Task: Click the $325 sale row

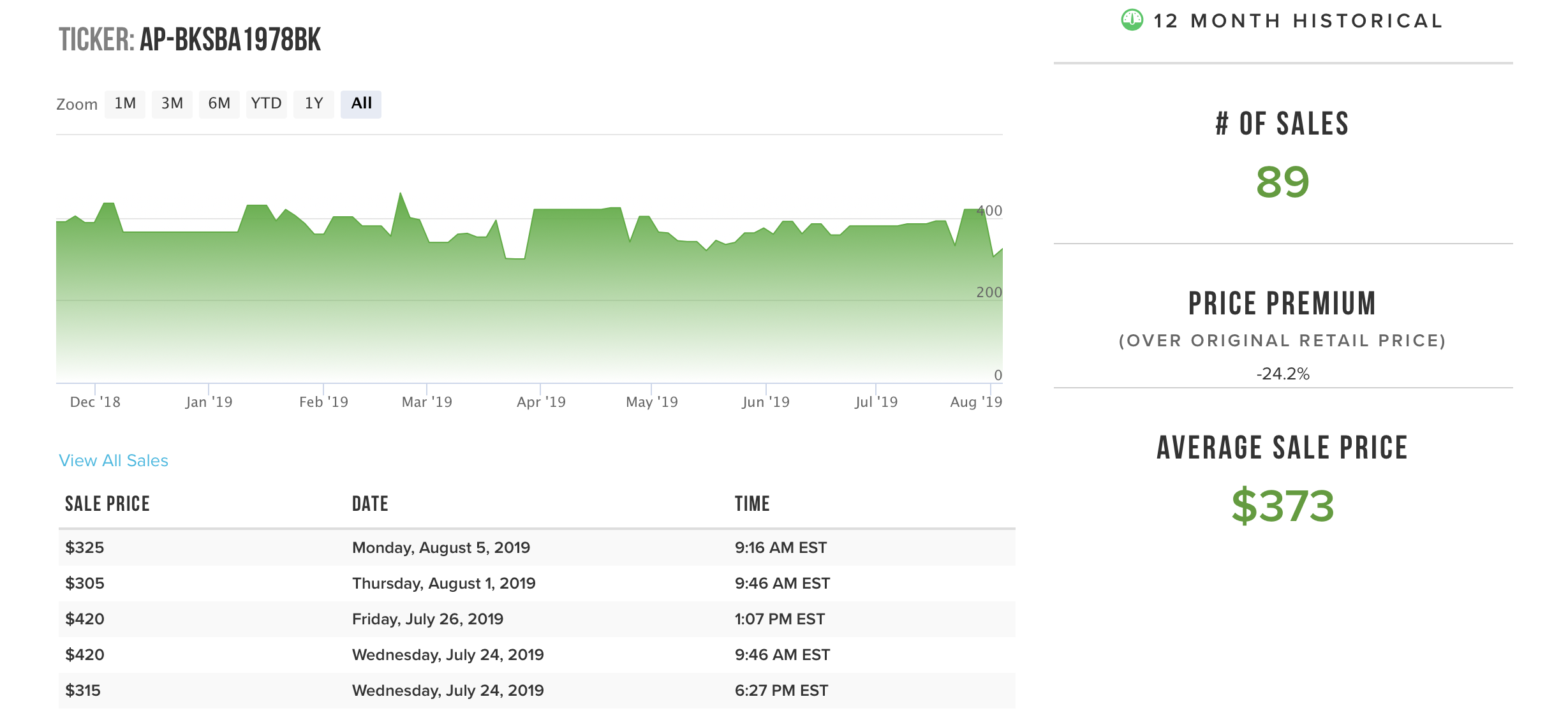Action: click(x=85, y=548)
